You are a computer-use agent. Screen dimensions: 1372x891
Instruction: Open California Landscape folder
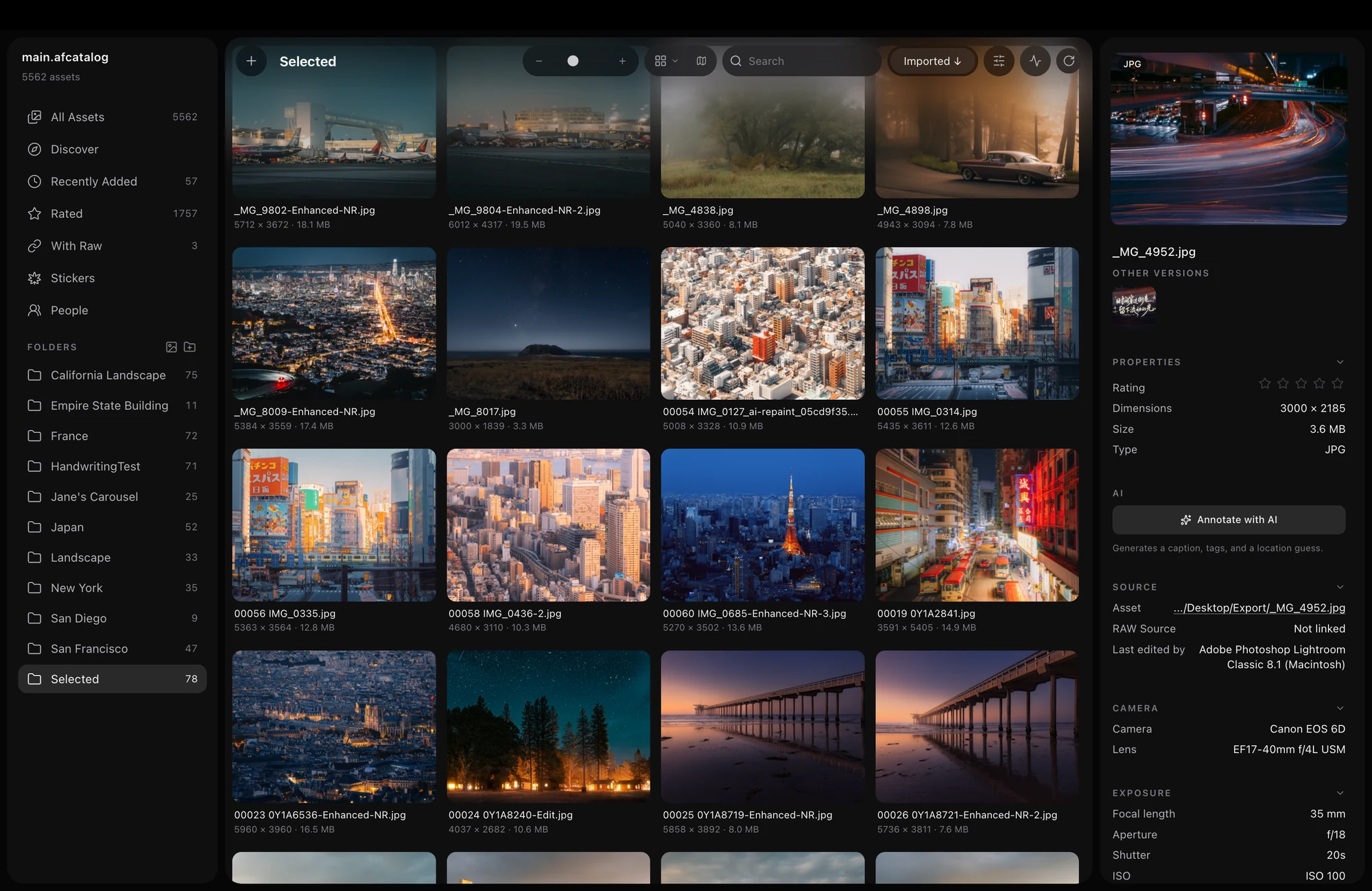click(x=113, y=375)
